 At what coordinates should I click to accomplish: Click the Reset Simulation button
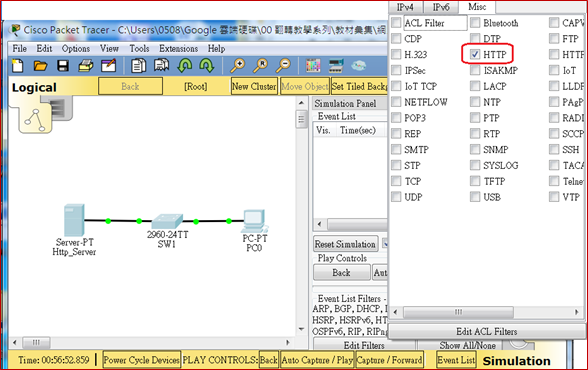pyautogui.click(x=345, y=244)
